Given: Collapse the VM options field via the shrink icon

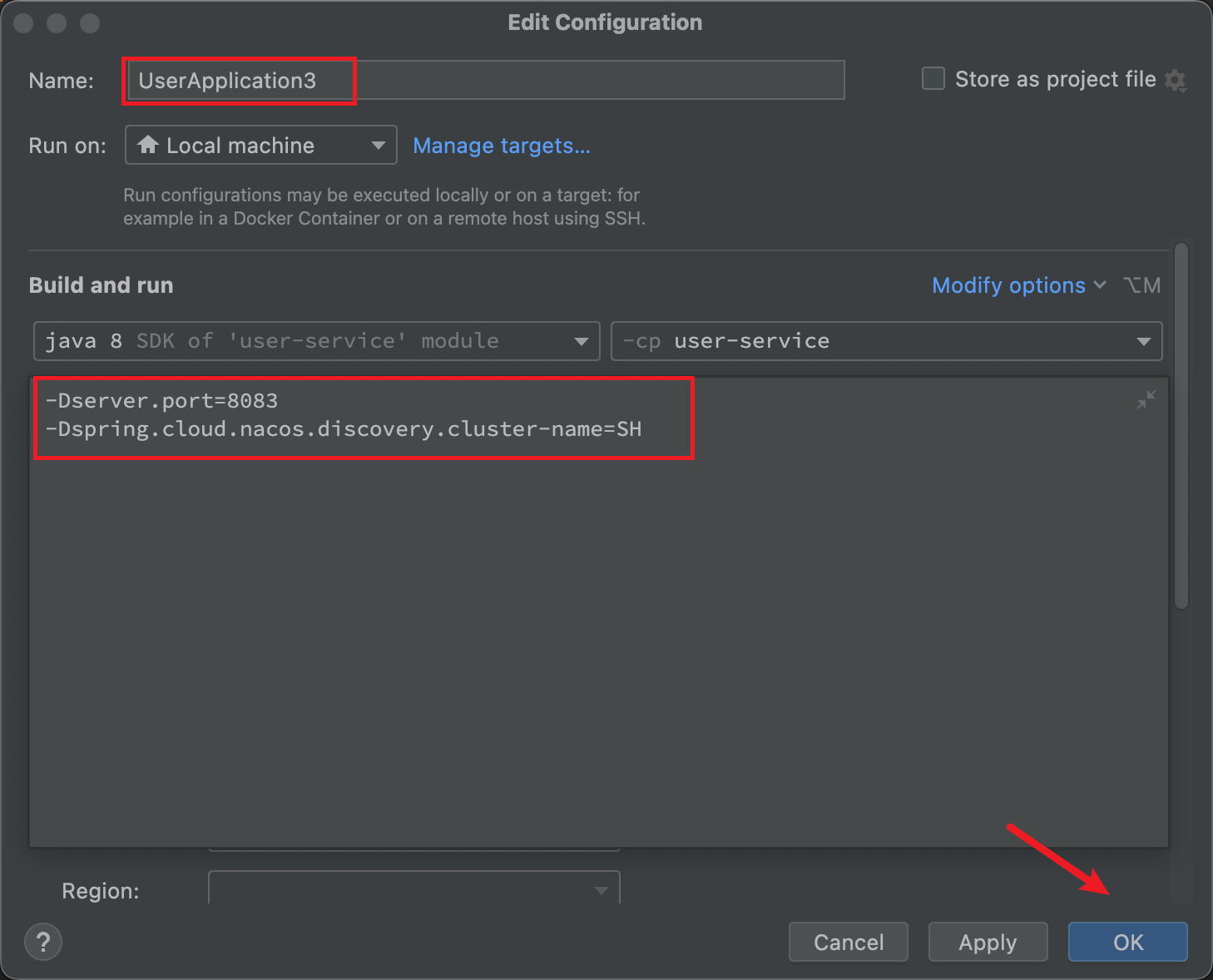Looking at the screenshot, I should (1146, 400).
